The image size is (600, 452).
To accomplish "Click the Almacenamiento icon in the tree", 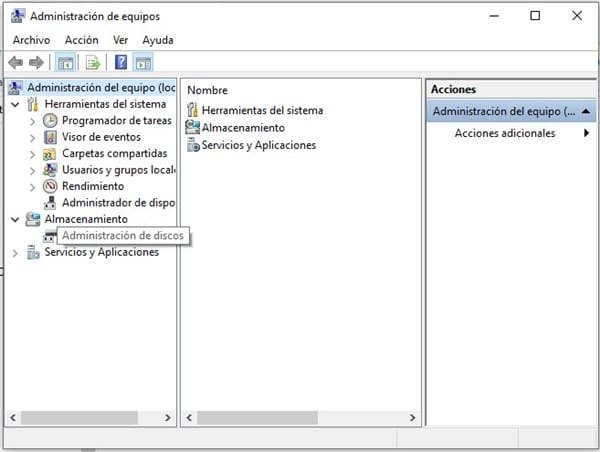I will coord(33,219).
